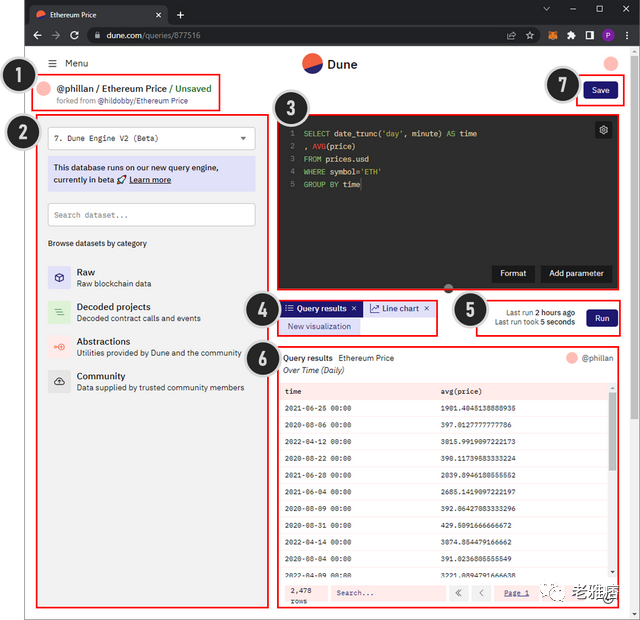Viewport: 640px width, 620px height.
Task: Go back in browser history
Action: [x=38, y=36]
